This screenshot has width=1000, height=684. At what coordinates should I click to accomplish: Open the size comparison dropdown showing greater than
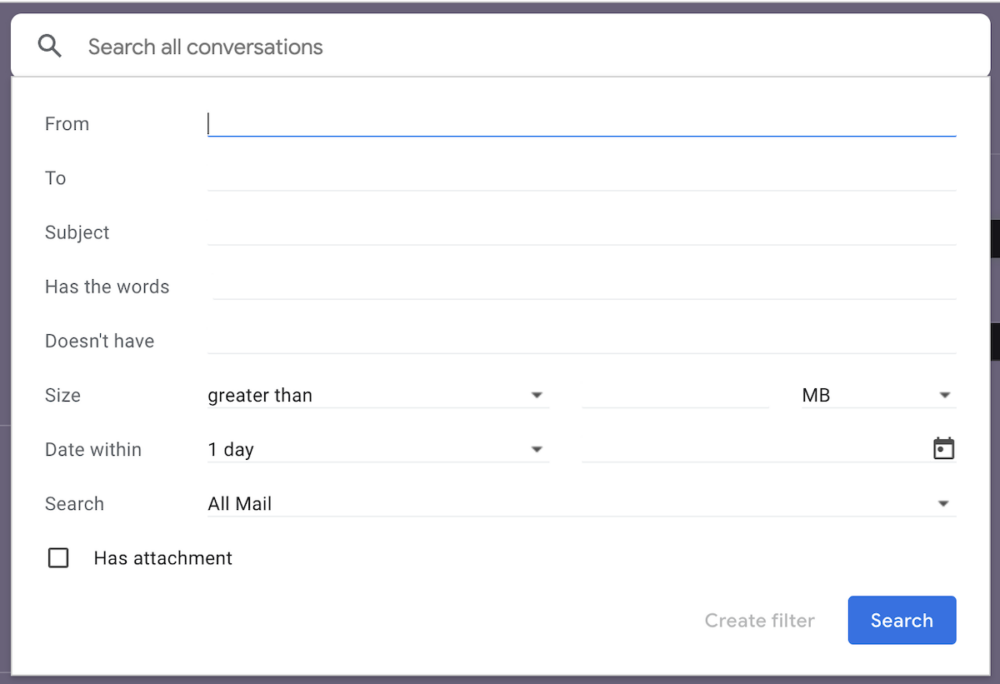(x=378, y=395)
